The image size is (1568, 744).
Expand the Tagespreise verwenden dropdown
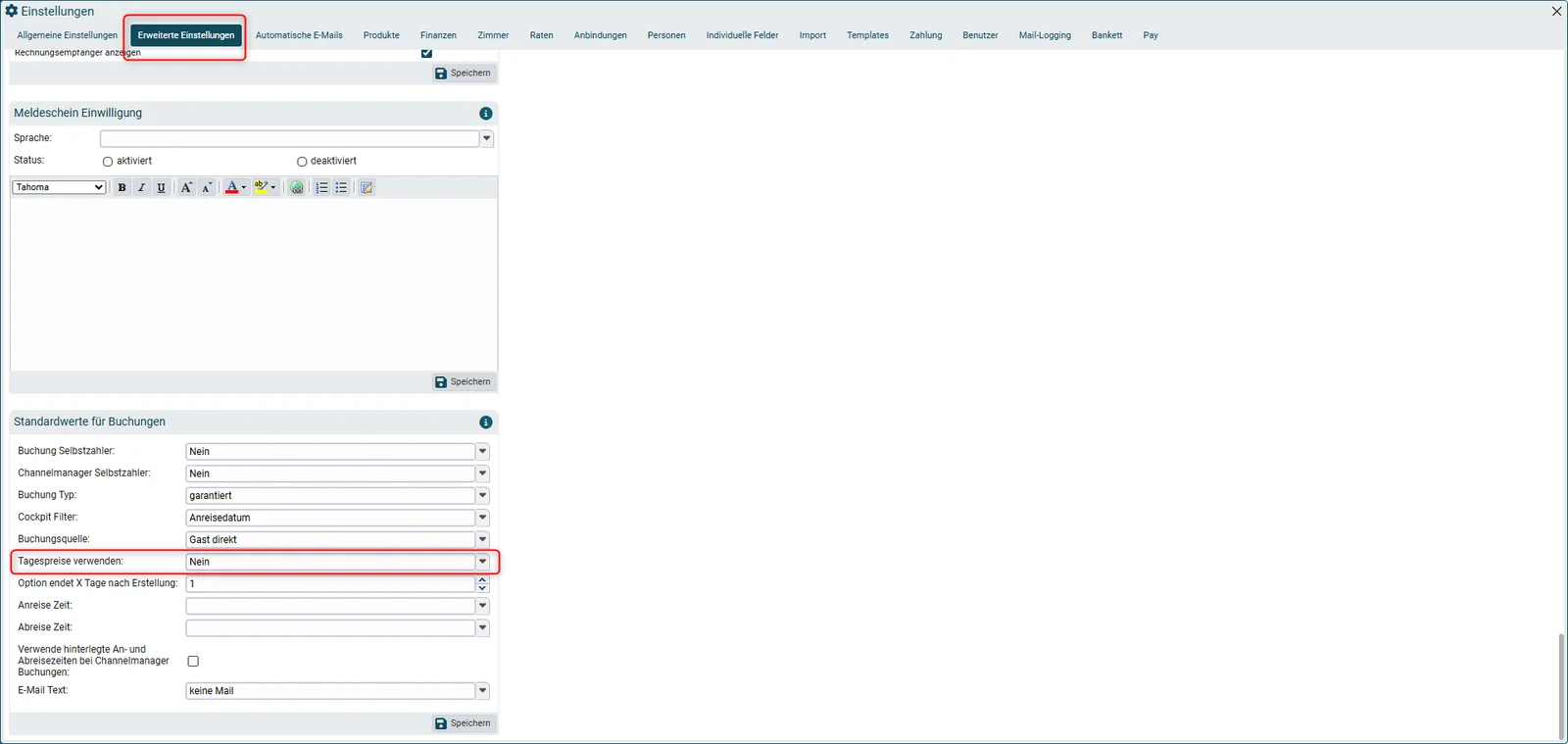482,562
